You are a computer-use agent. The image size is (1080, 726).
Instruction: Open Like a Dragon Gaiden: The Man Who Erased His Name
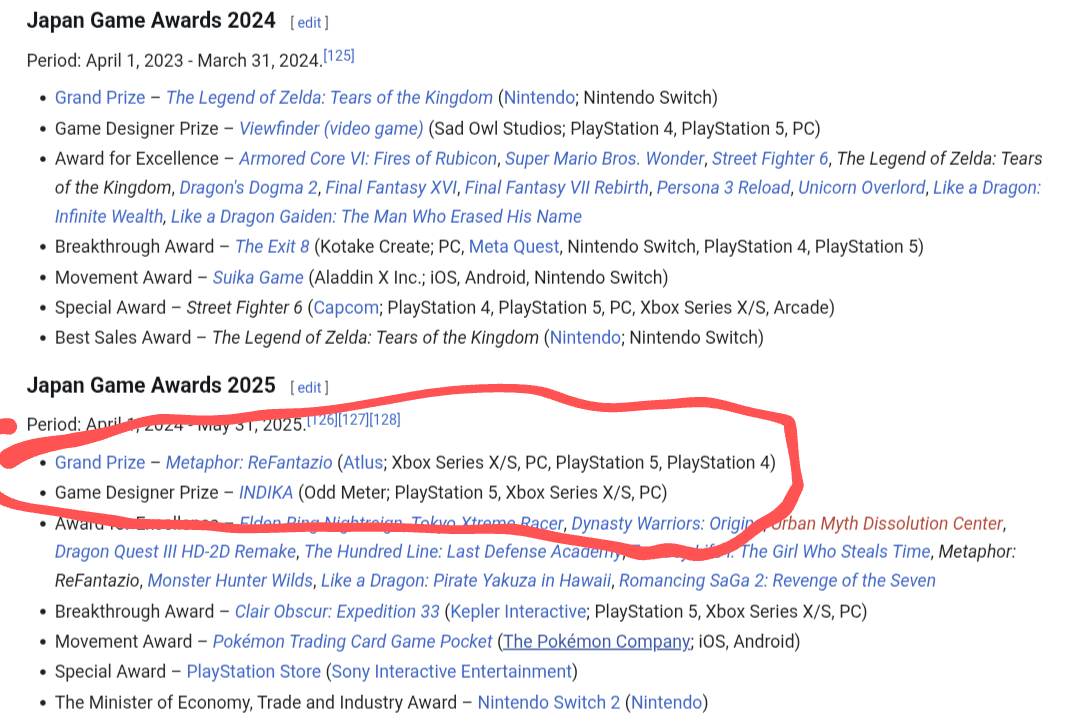376,217
